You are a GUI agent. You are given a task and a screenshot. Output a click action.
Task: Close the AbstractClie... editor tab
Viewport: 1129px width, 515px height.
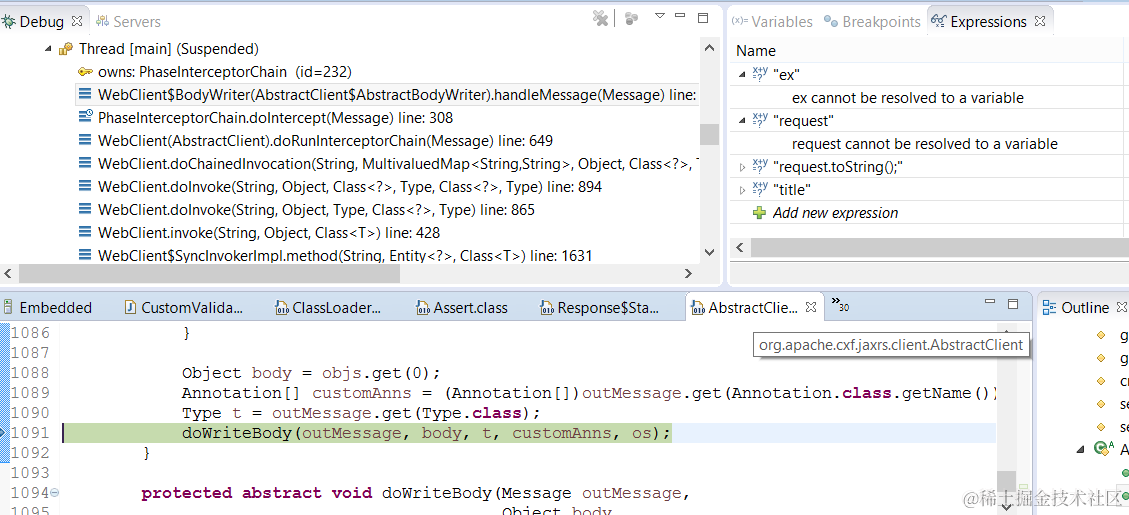(x=811, y=308)
